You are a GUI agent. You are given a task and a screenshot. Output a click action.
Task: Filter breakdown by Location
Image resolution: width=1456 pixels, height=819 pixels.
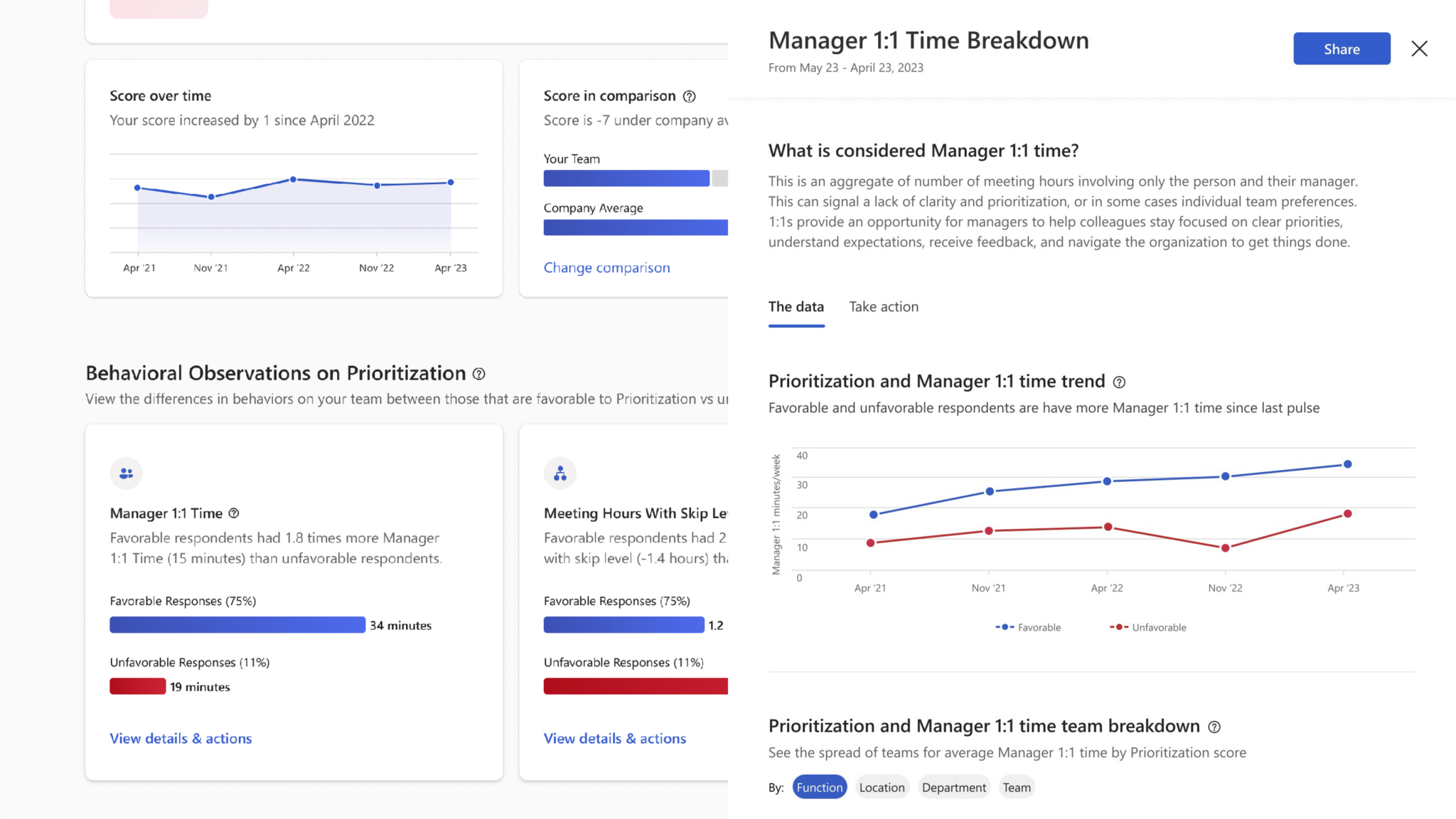pyautogui.click(x=882, y=787)
